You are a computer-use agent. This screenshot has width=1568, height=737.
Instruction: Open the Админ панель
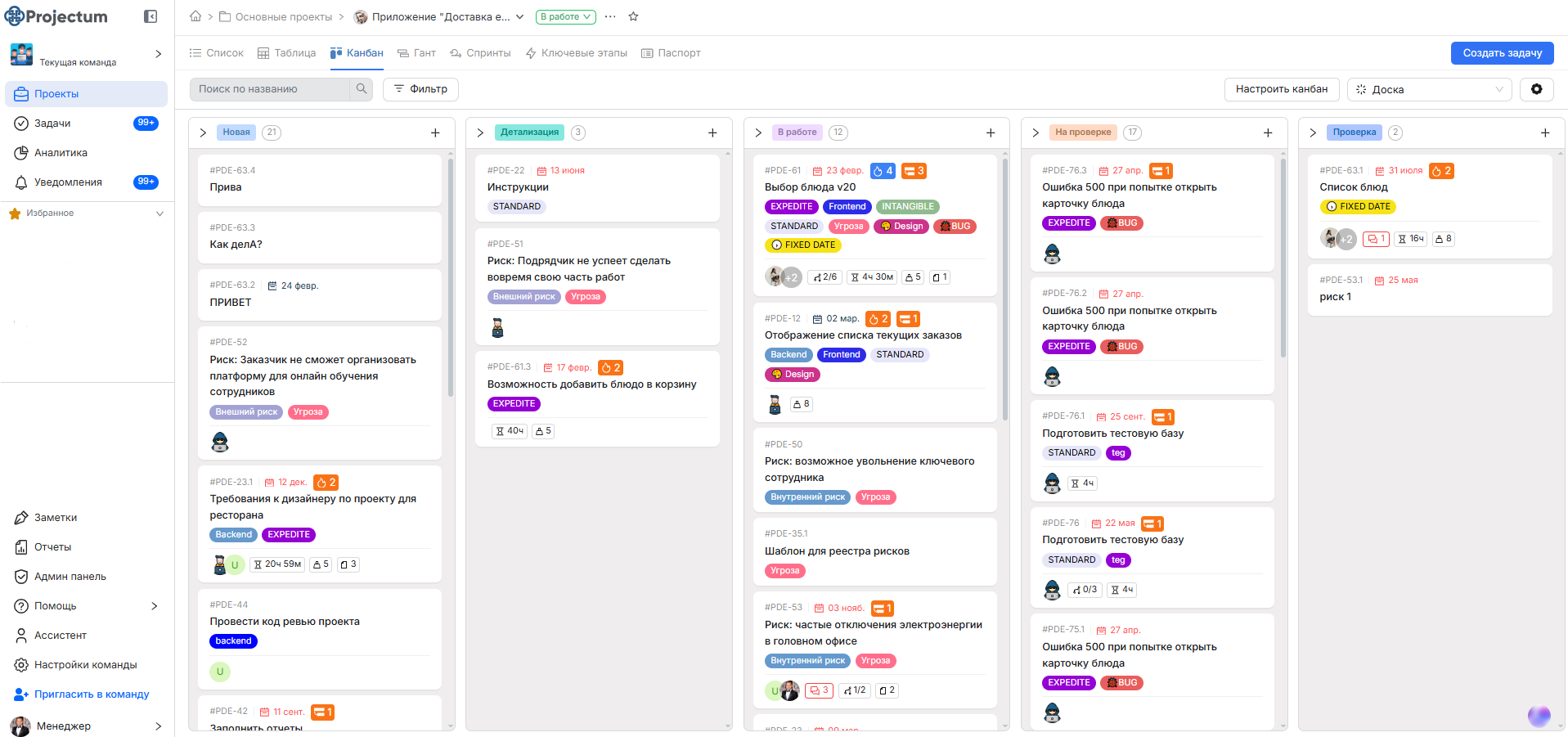70,576
